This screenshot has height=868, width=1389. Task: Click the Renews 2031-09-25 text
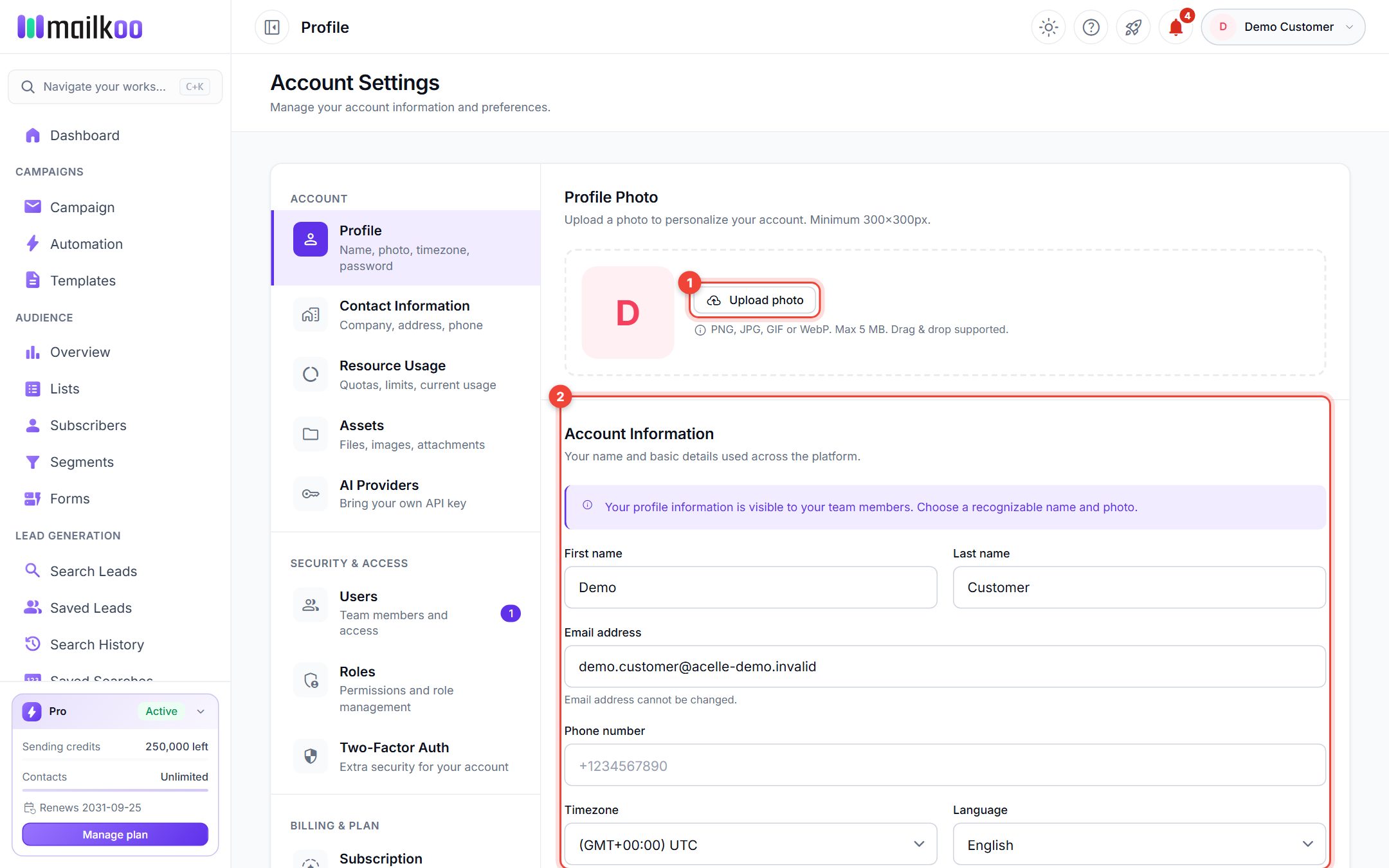[90, 808]
